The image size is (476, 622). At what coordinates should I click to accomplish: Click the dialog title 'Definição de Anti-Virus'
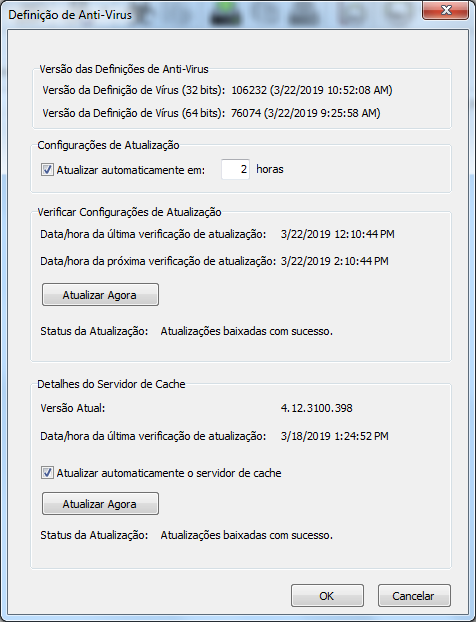point(70,15)
